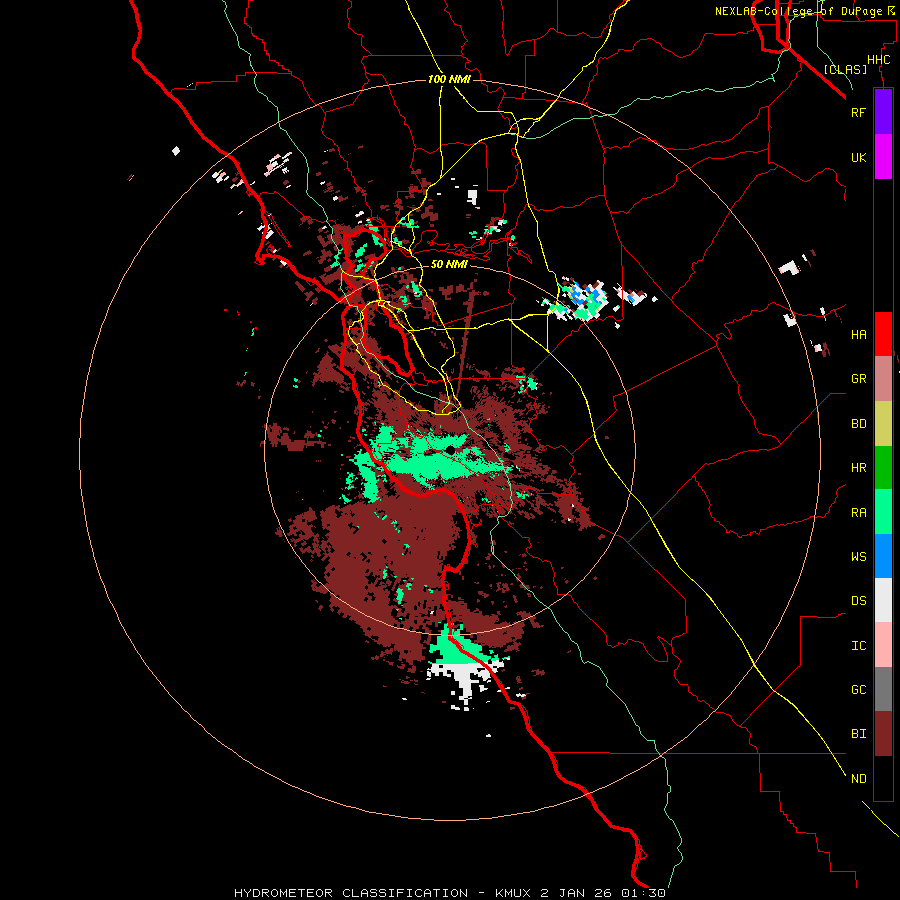Click the 'KMUX' station identifier text
This screenshot has width=900, height=900.
(514, 893)
